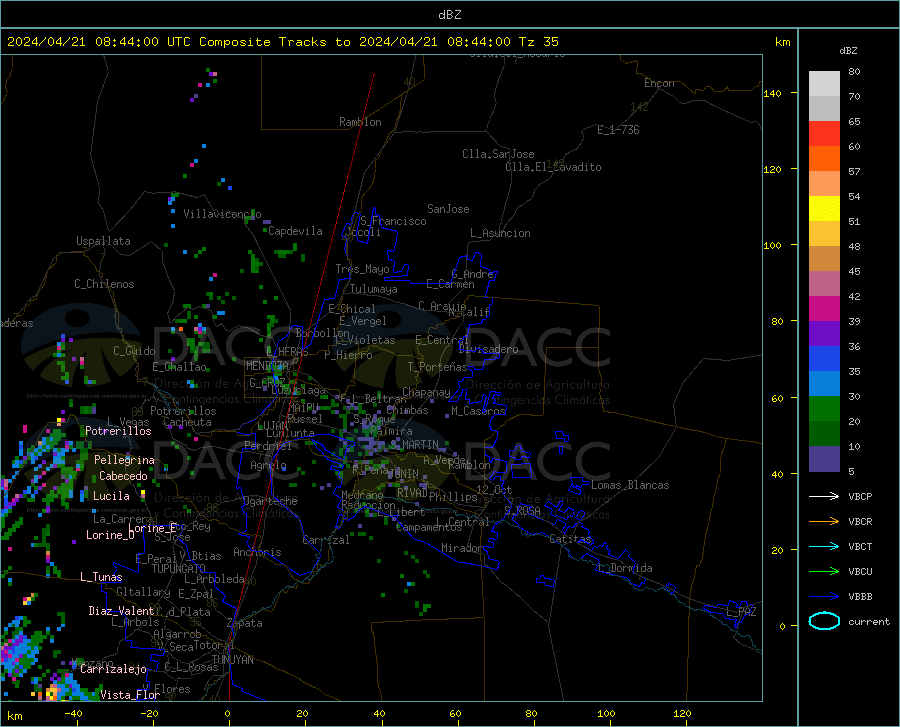This screenshot has width=900, height=727.
Task: Click the 'Mirador' map label
Action: click(x=462, y=548)
